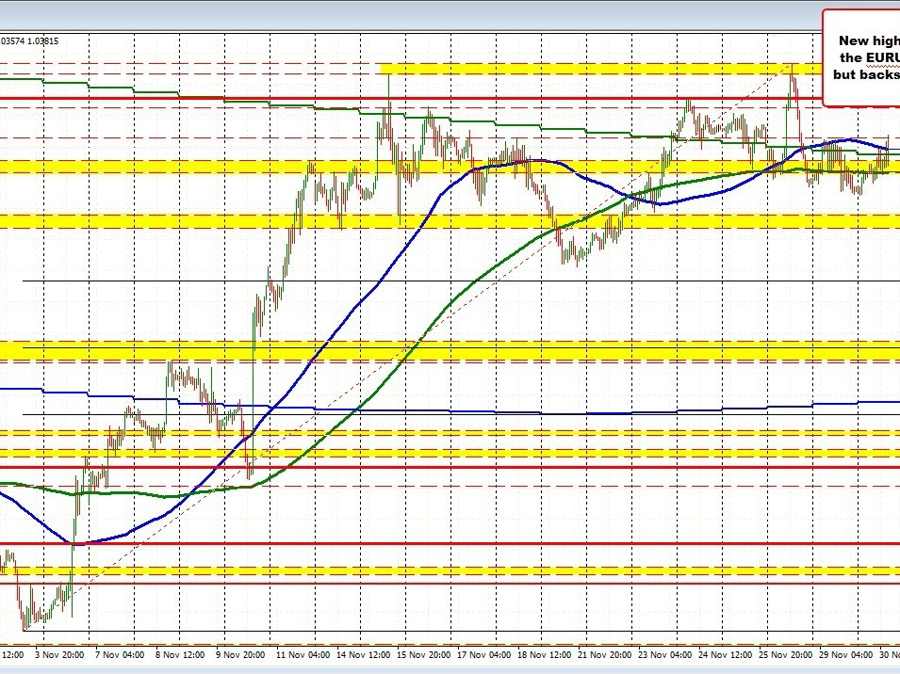Click the price readout at top-left corner
This screenshot has height=674, width=900.
[29, 41]
